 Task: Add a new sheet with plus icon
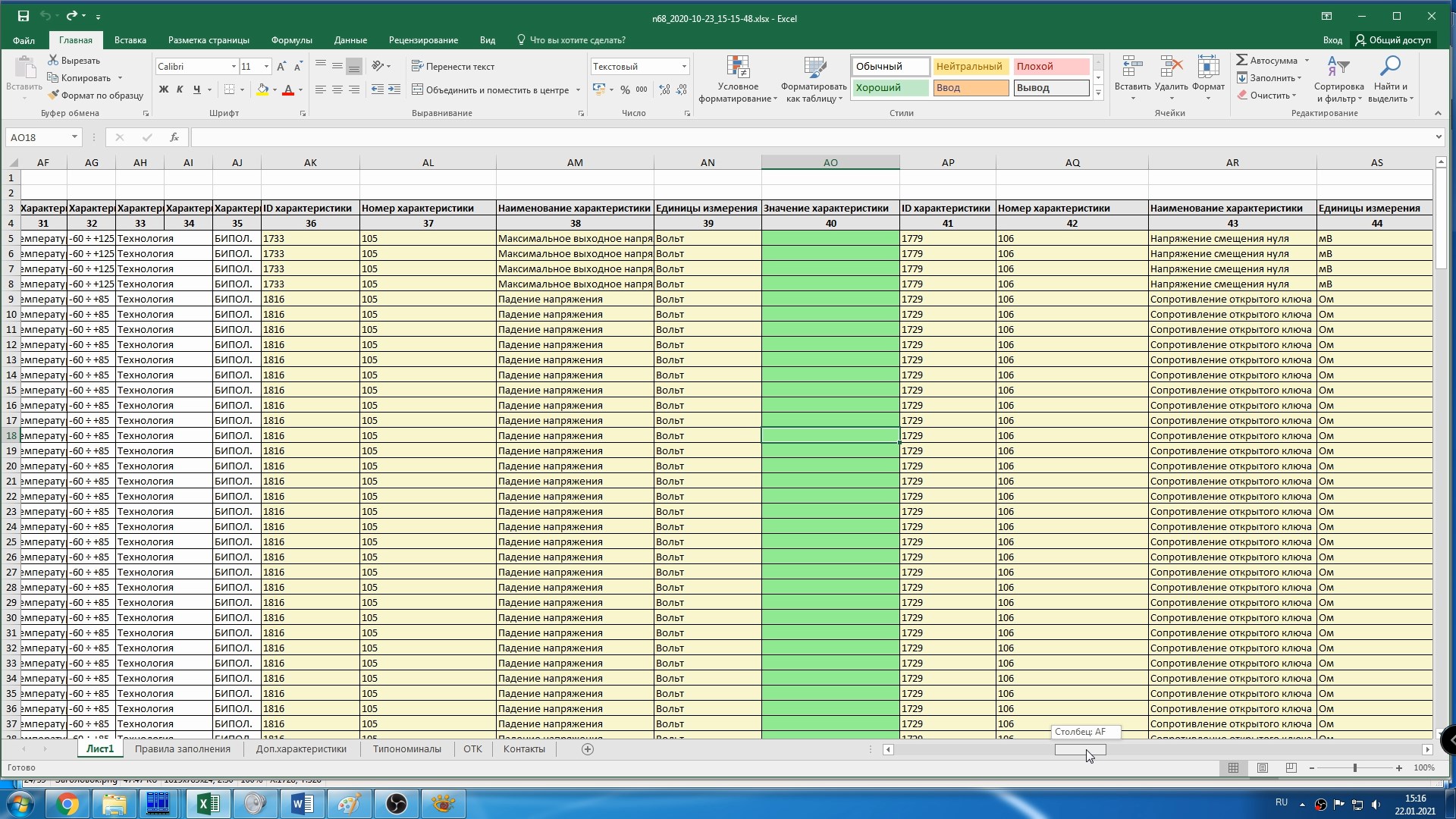[x=587, y=749]
